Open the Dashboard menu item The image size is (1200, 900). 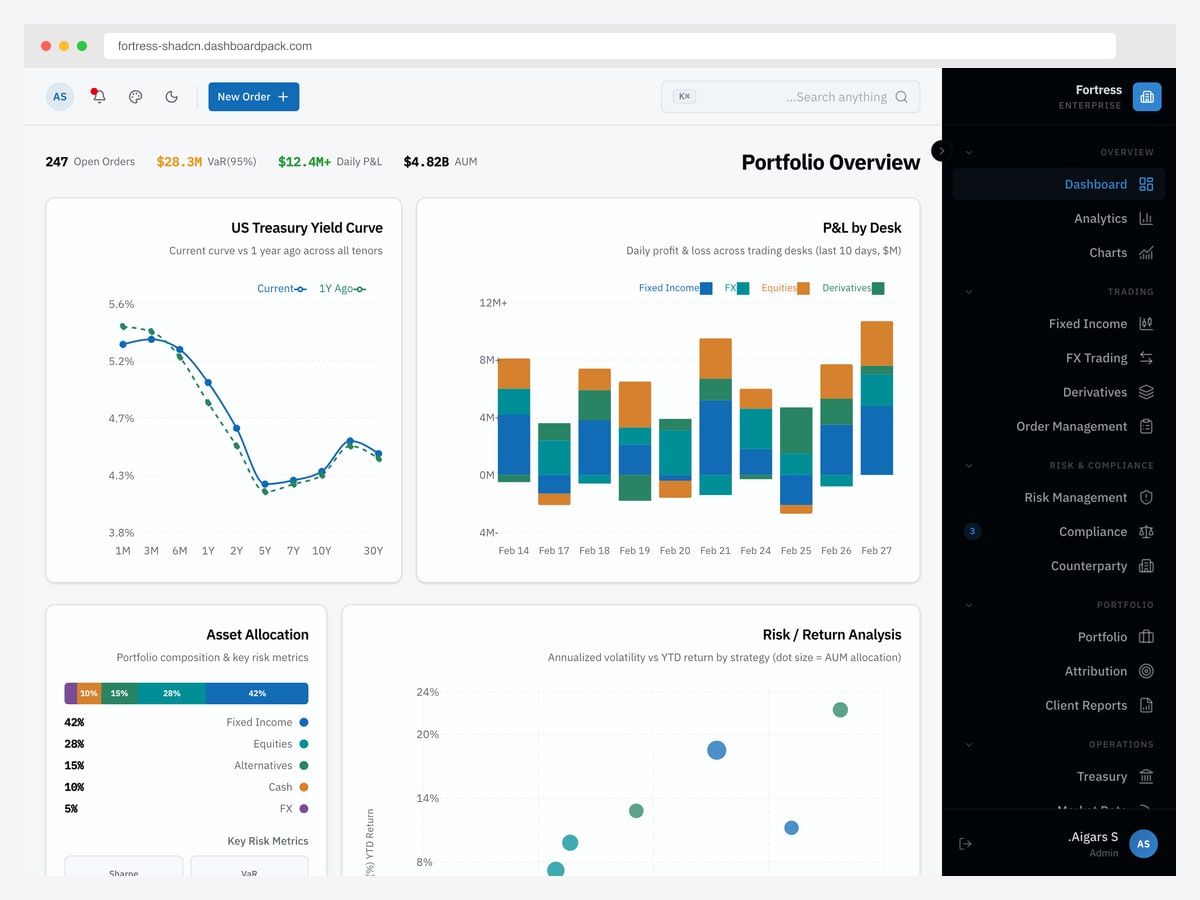tap(1059, 184)
